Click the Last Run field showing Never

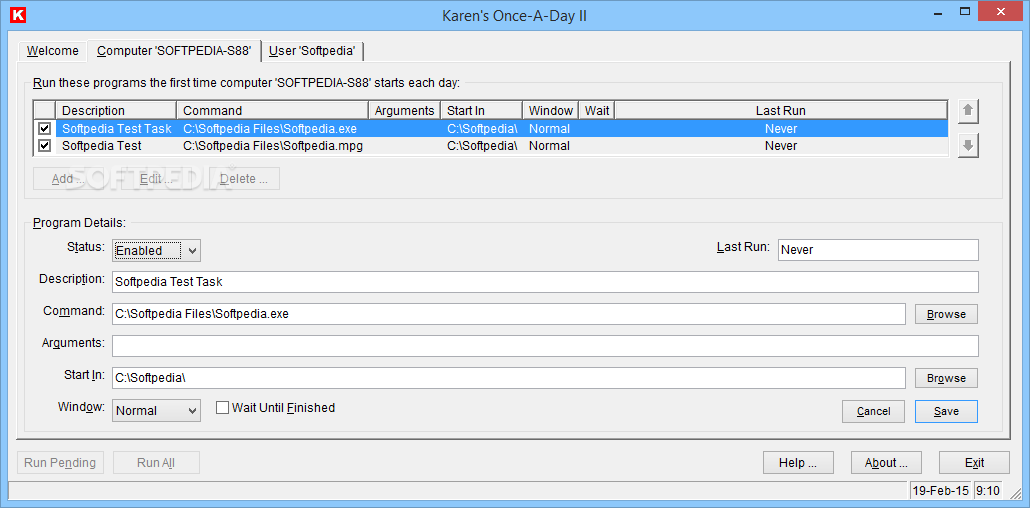(x=878, y=250)
